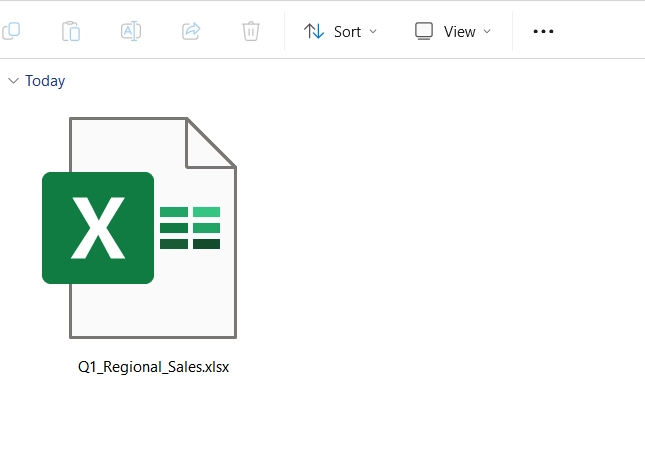Viewport: 645px width, 452px height.
Task: Open the See more three-dots menu
Action: (x=543, y=31)
